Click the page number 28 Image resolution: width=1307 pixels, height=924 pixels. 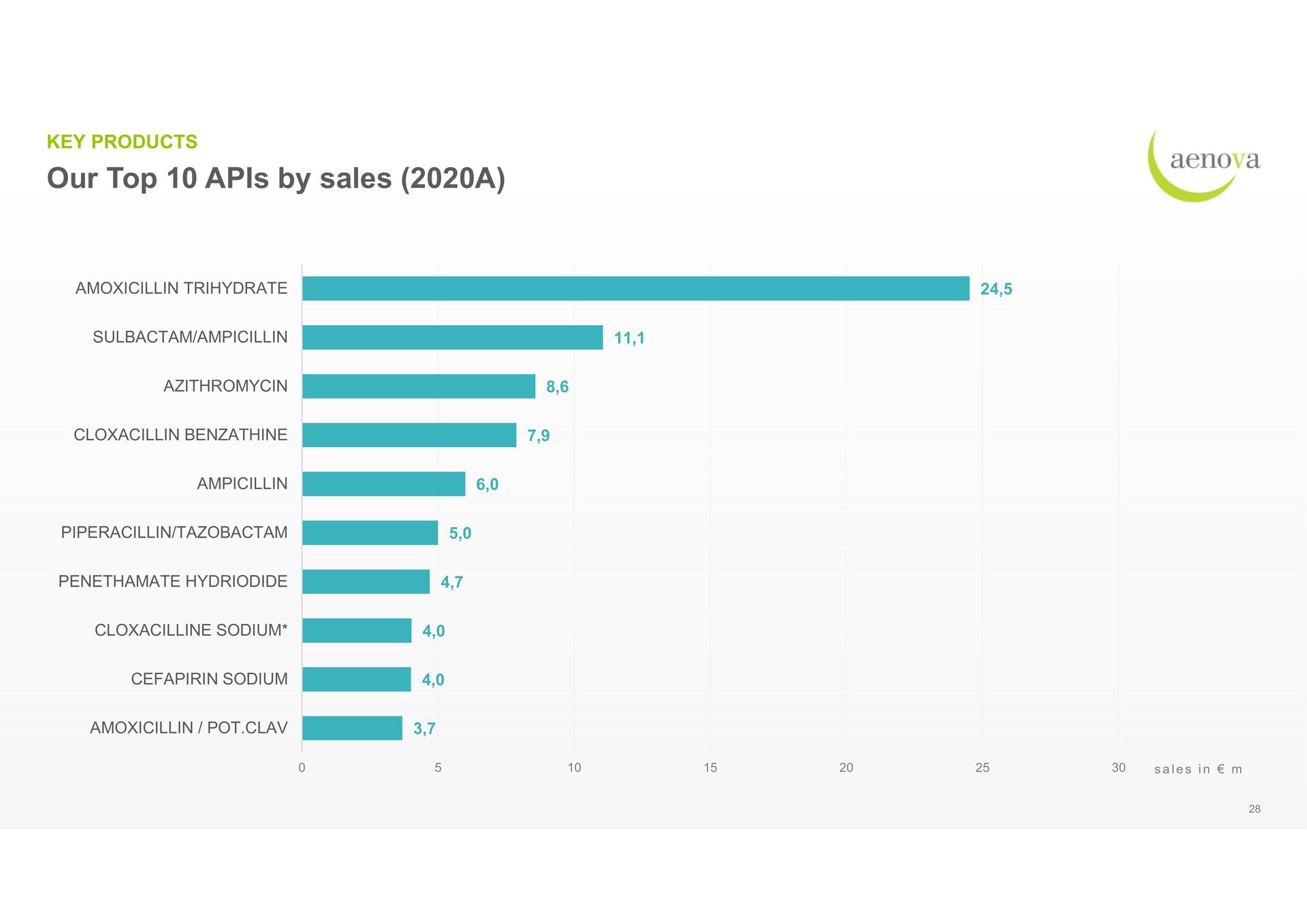[x=1255, y=809]
